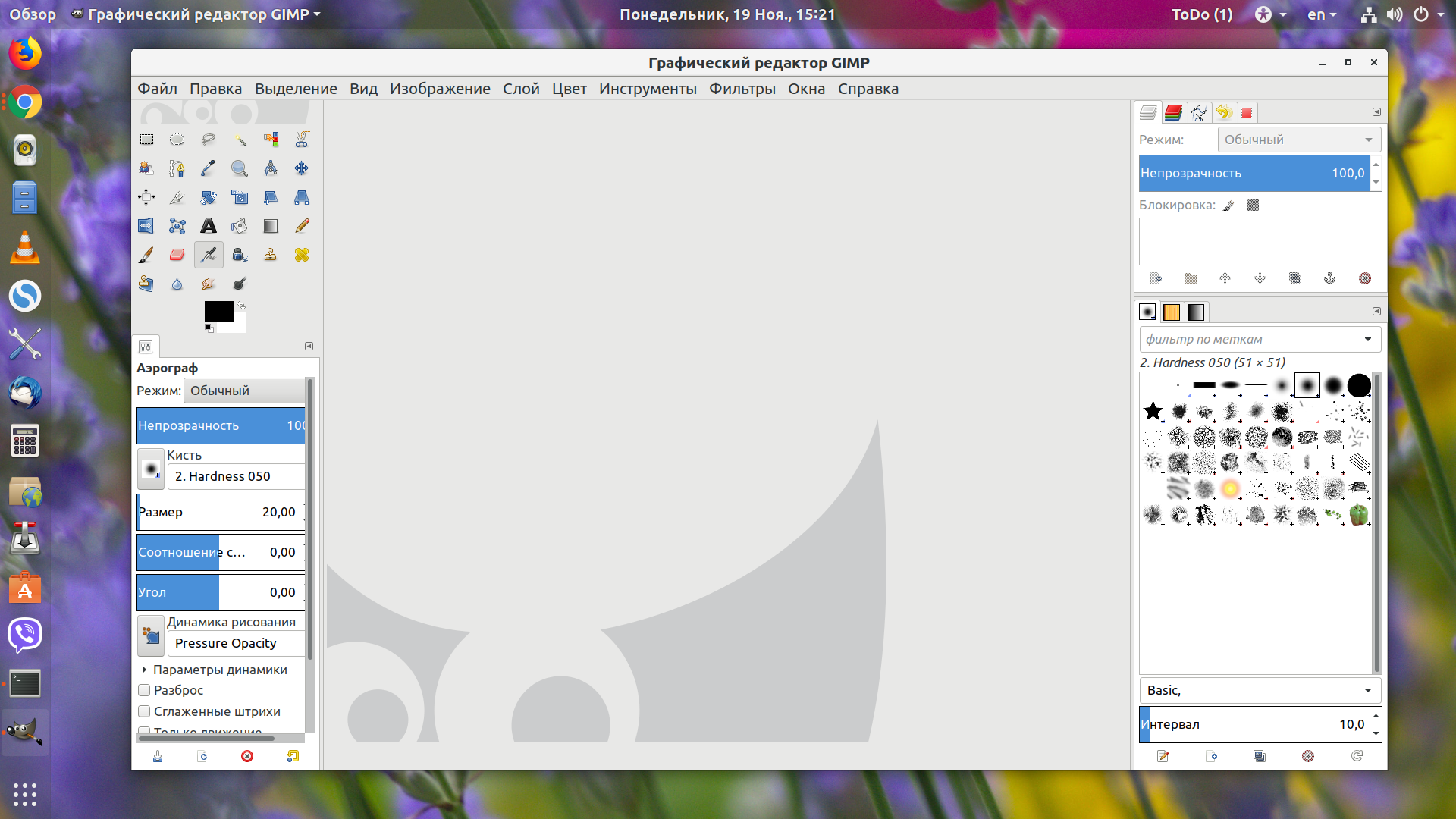Image resolution: width=1456 pixels, height=819 pixels.
Task: Click the ToDo (1) indicator
Action: pyautogui.click(x=1202, y=14)
